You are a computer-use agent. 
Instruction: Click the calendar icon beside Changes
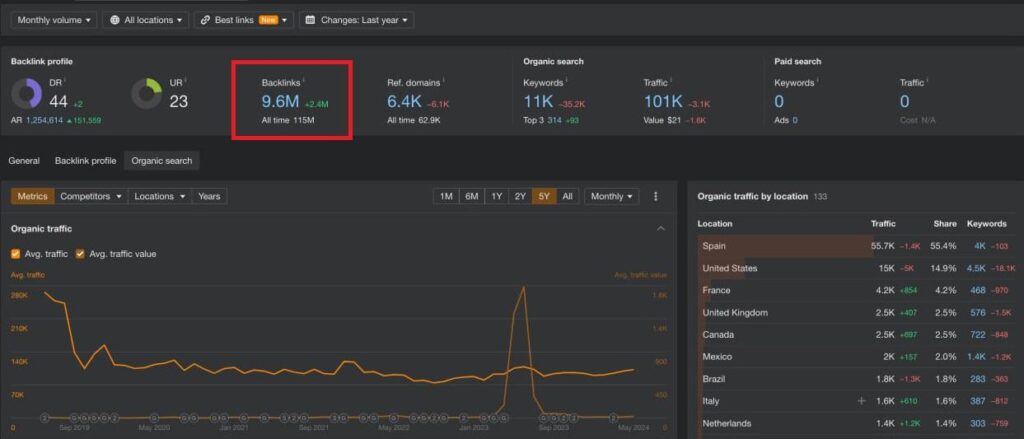pyautogui.click(x=309, y=20)
